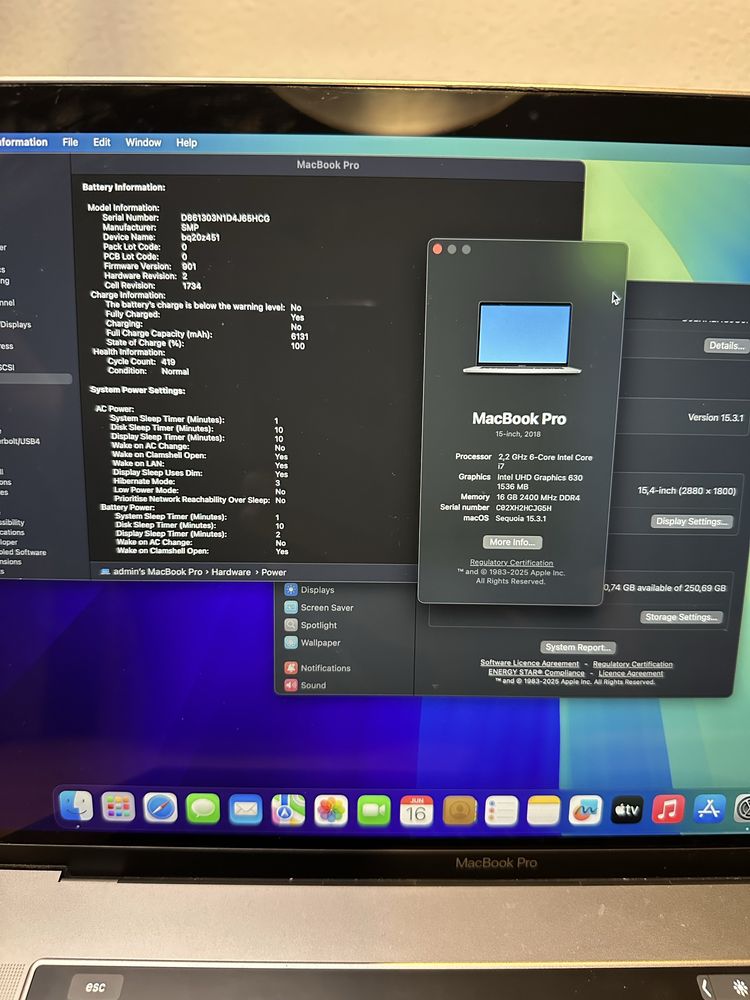Click the Details… button
The height and width of the screenshot is (1000, 750).
coord(726,346)
